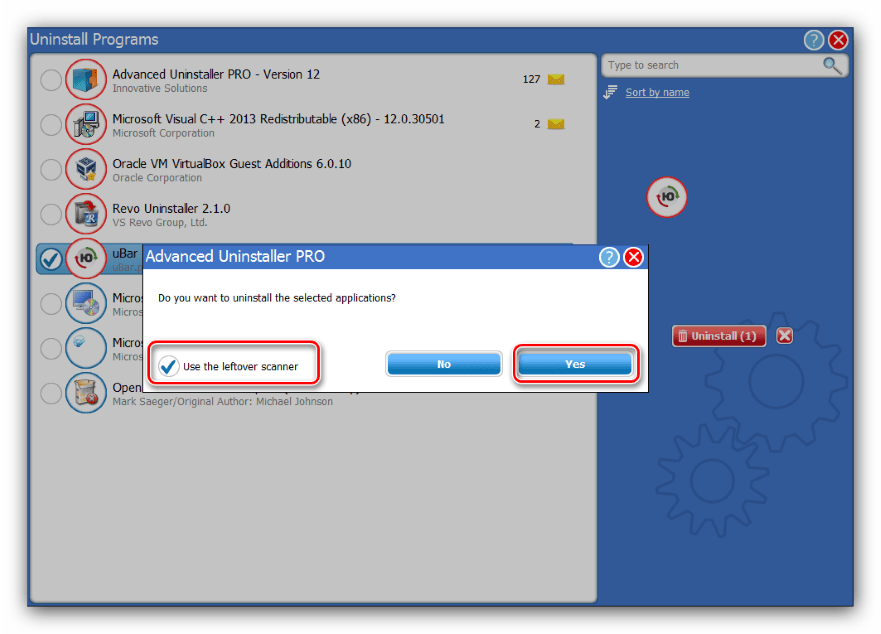
Task: Open the dialog's blue help icon
Action: click(609, 257)
